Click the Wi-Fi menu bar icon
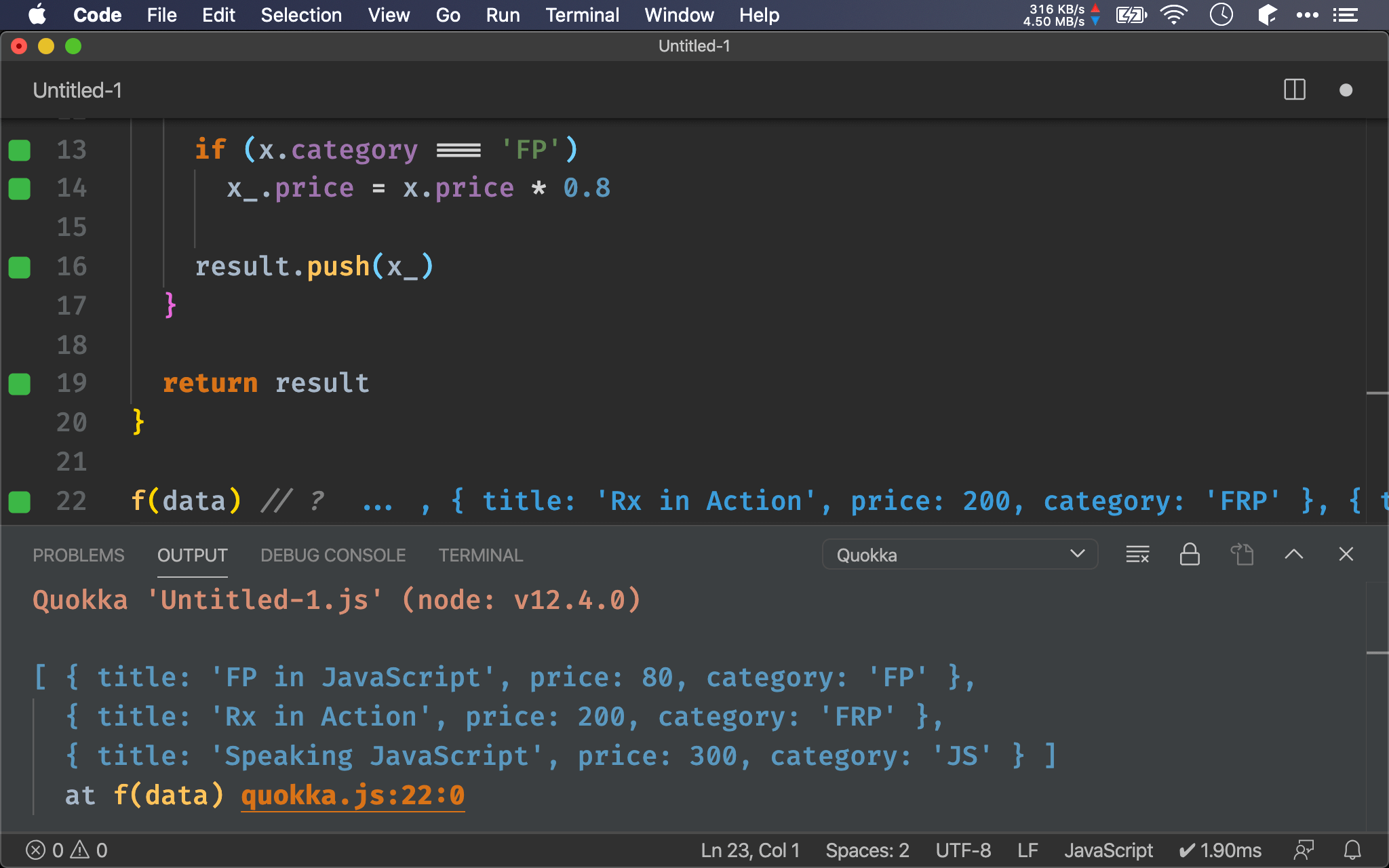 [1173, 15]
